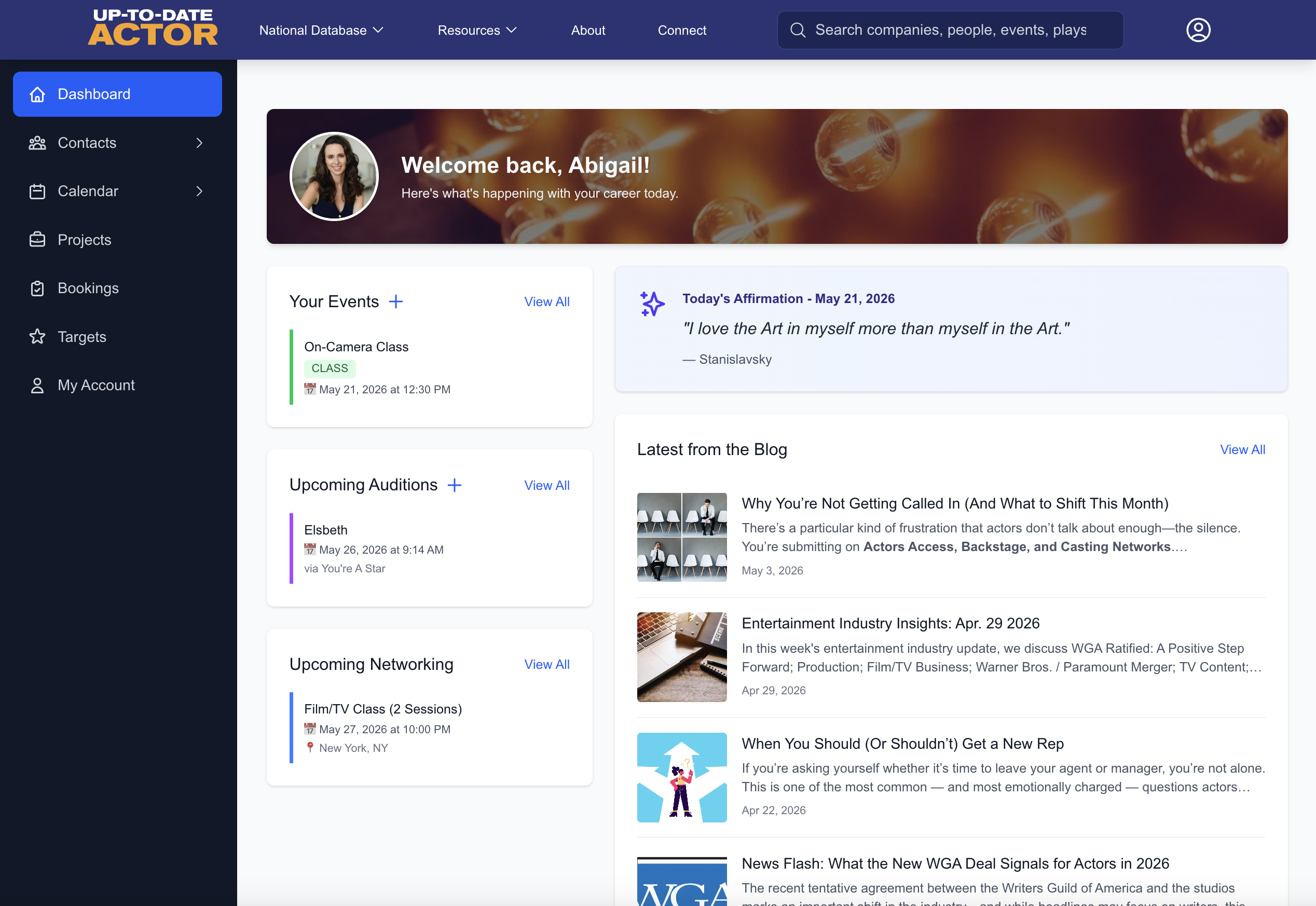Add a new event with plus icon
This screenshot has height=906, width=1316.
coord(396,301)
